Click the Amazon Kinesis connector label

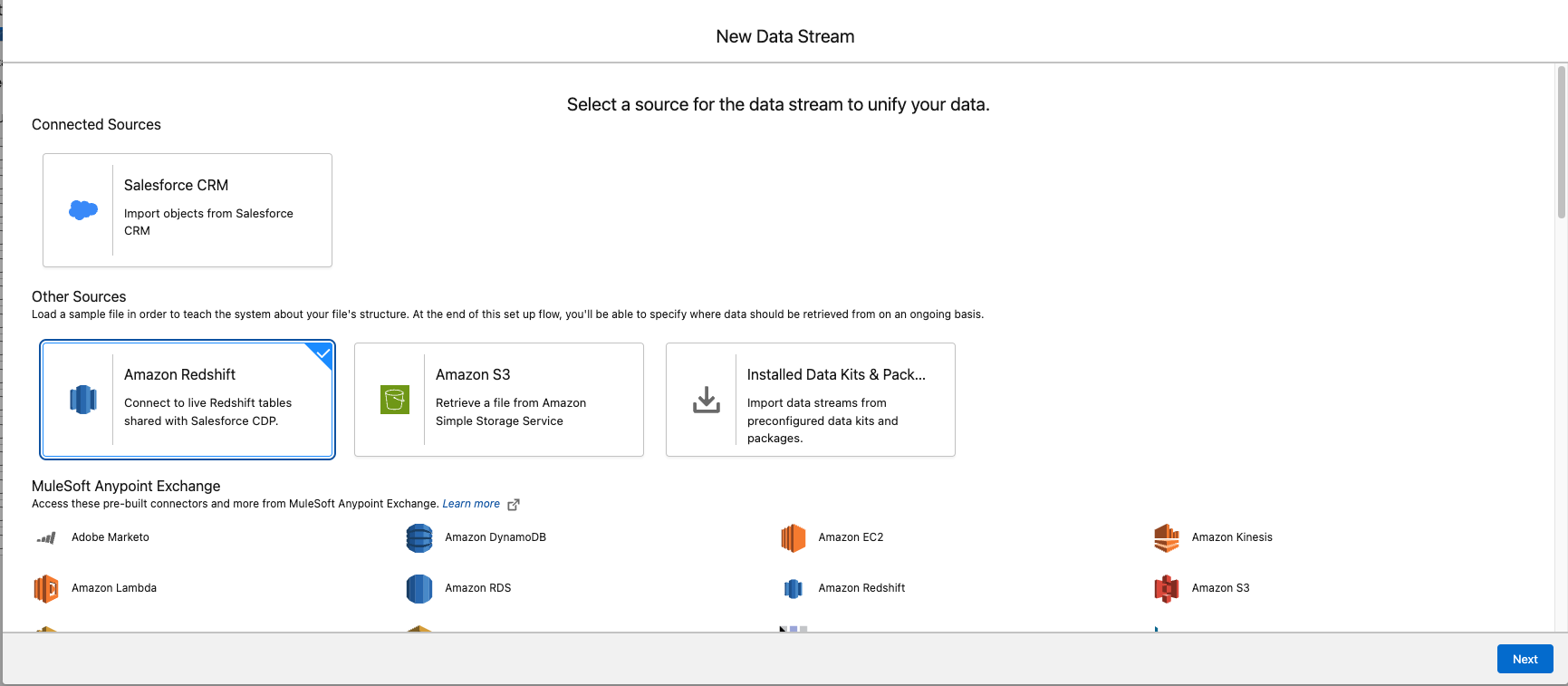point(1232,537)
